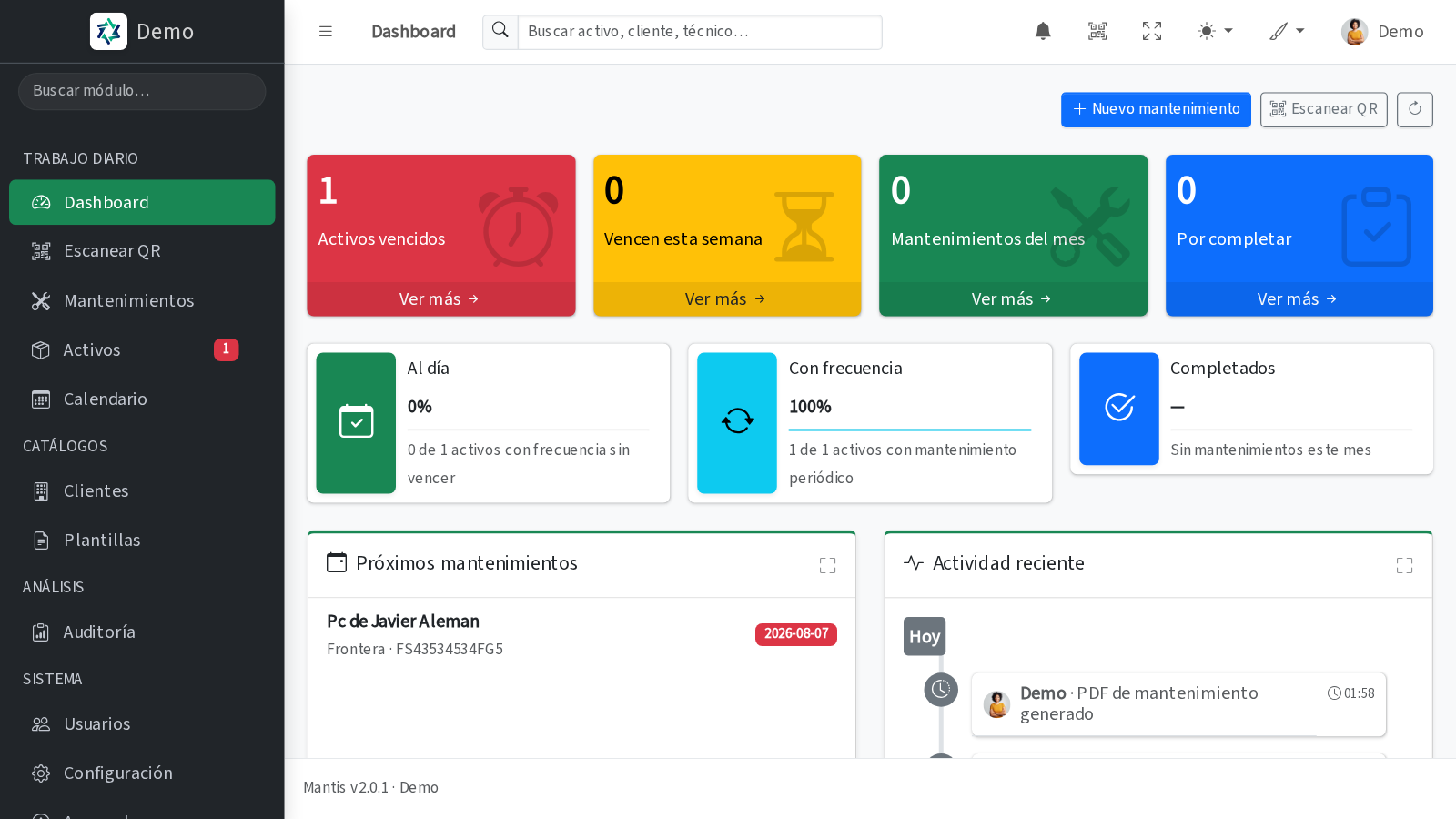This screenshot has width=1456, height=819.
Task: Click the user avatar in header
Action: coord(1354,32)
